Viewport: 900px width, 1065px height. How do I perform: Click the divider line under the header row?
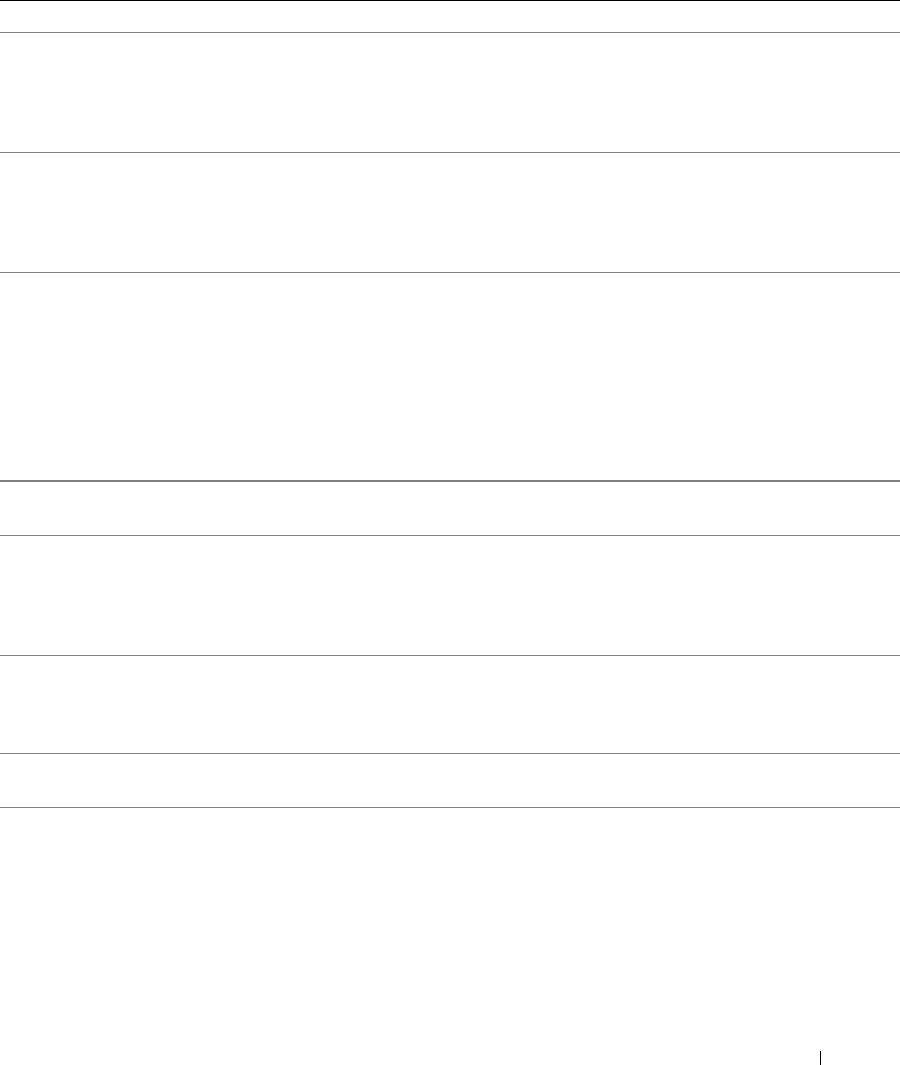450,33
